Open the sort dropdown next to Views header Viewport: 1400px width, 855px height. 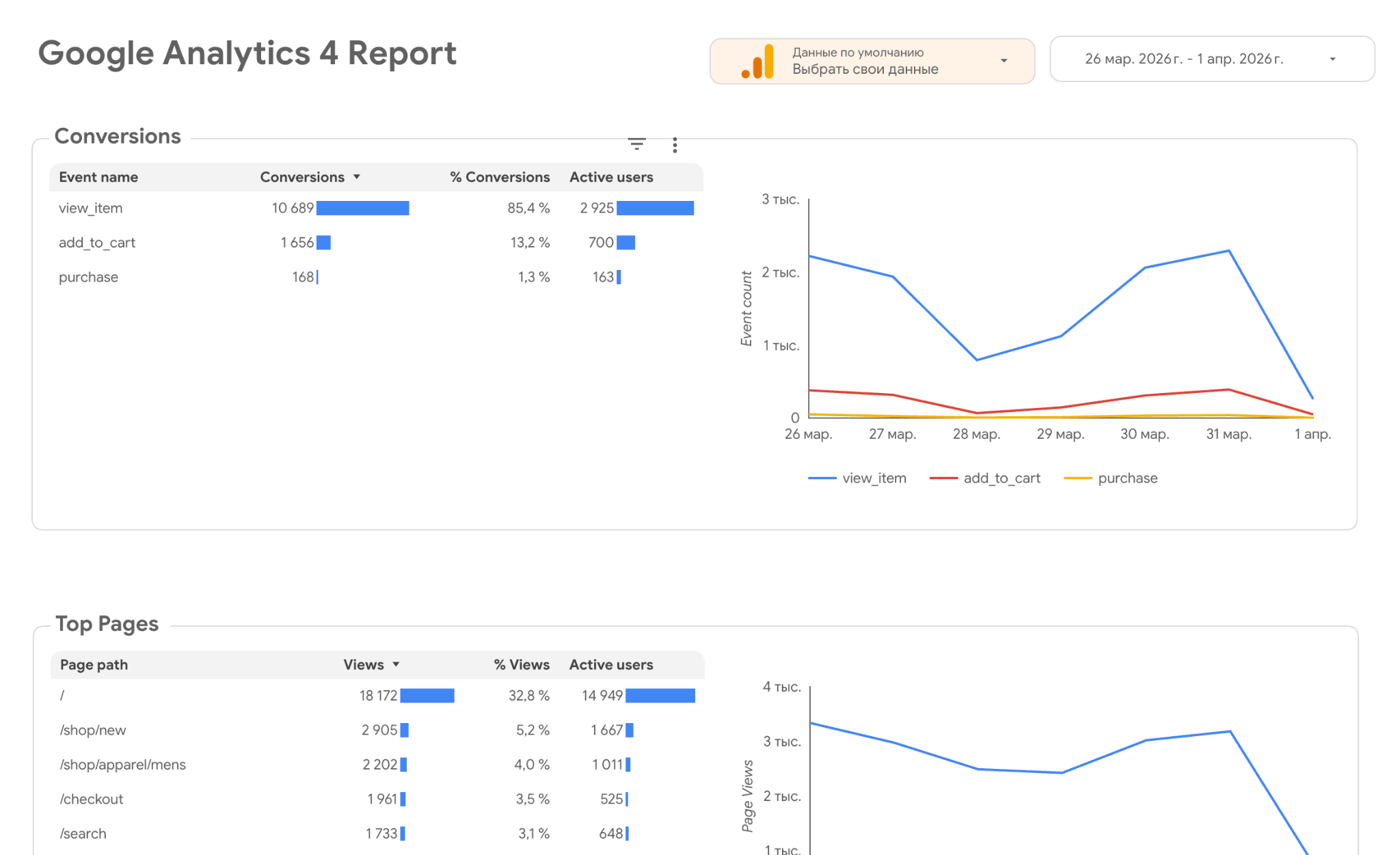click(395, 664)
